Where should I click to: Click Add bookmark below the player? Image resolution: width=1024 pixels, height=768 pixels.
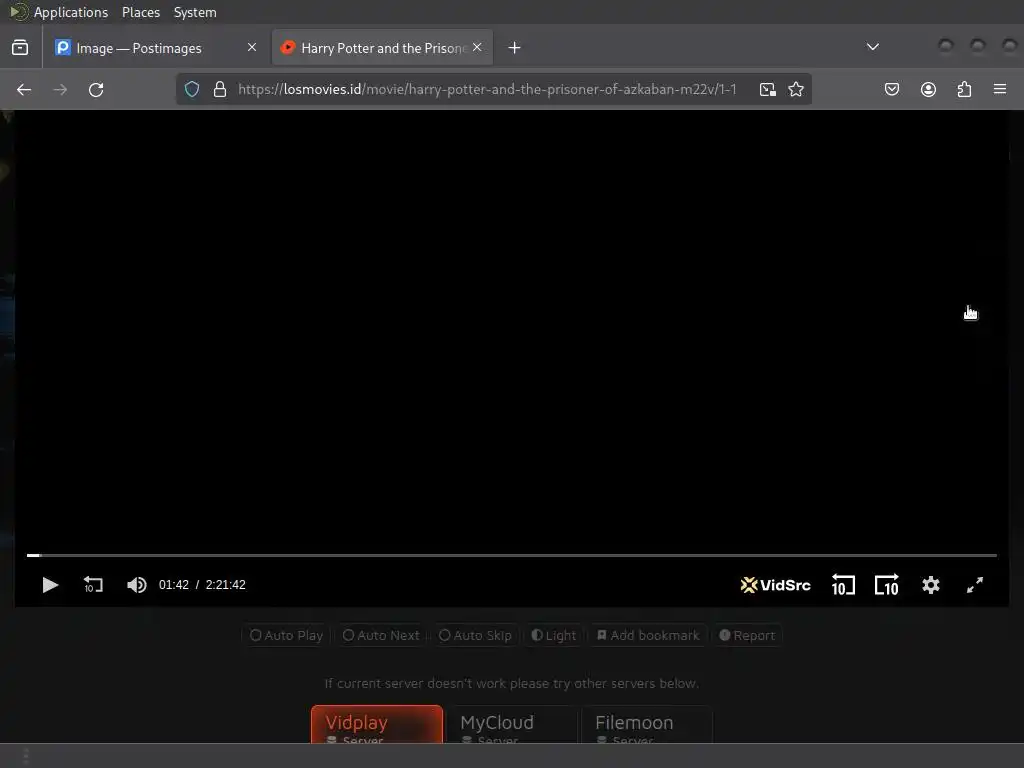point(648,635)
